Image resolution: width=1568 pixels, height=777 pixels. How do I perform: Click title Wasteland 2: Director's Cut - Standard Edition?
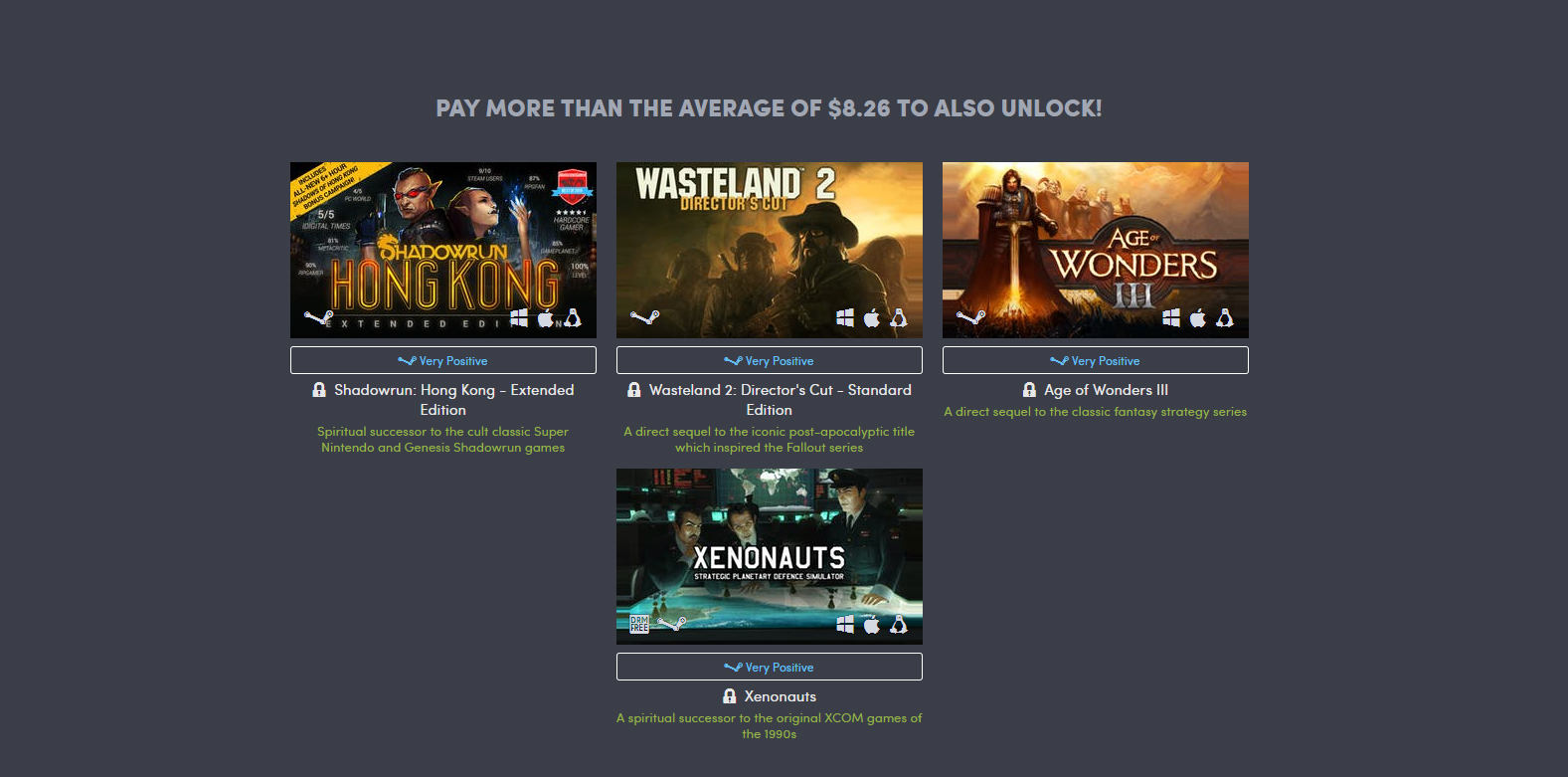click(x=781, y=400)
